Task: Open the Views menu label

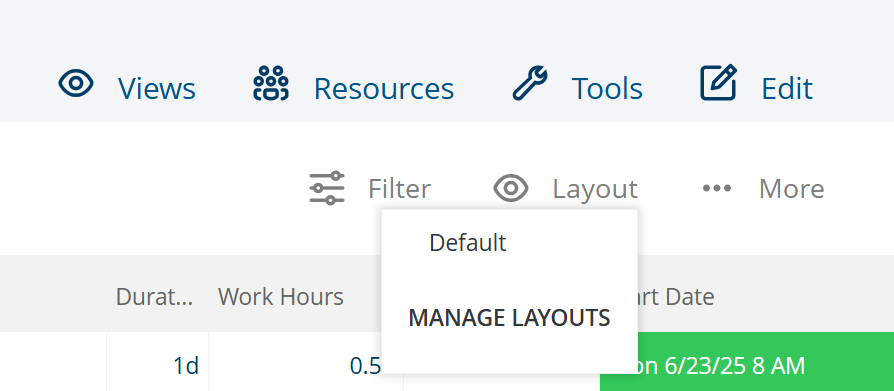Action: coord(157,89)
